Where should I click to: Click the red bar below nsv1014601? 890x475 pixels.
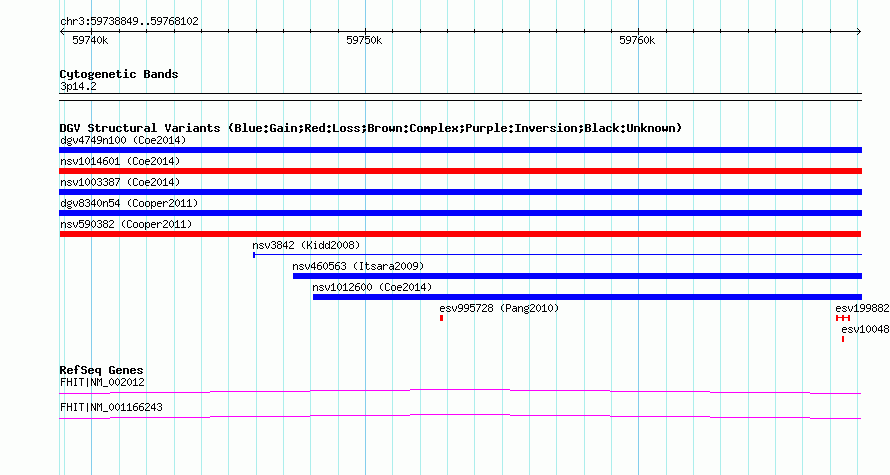coord(460,171)
